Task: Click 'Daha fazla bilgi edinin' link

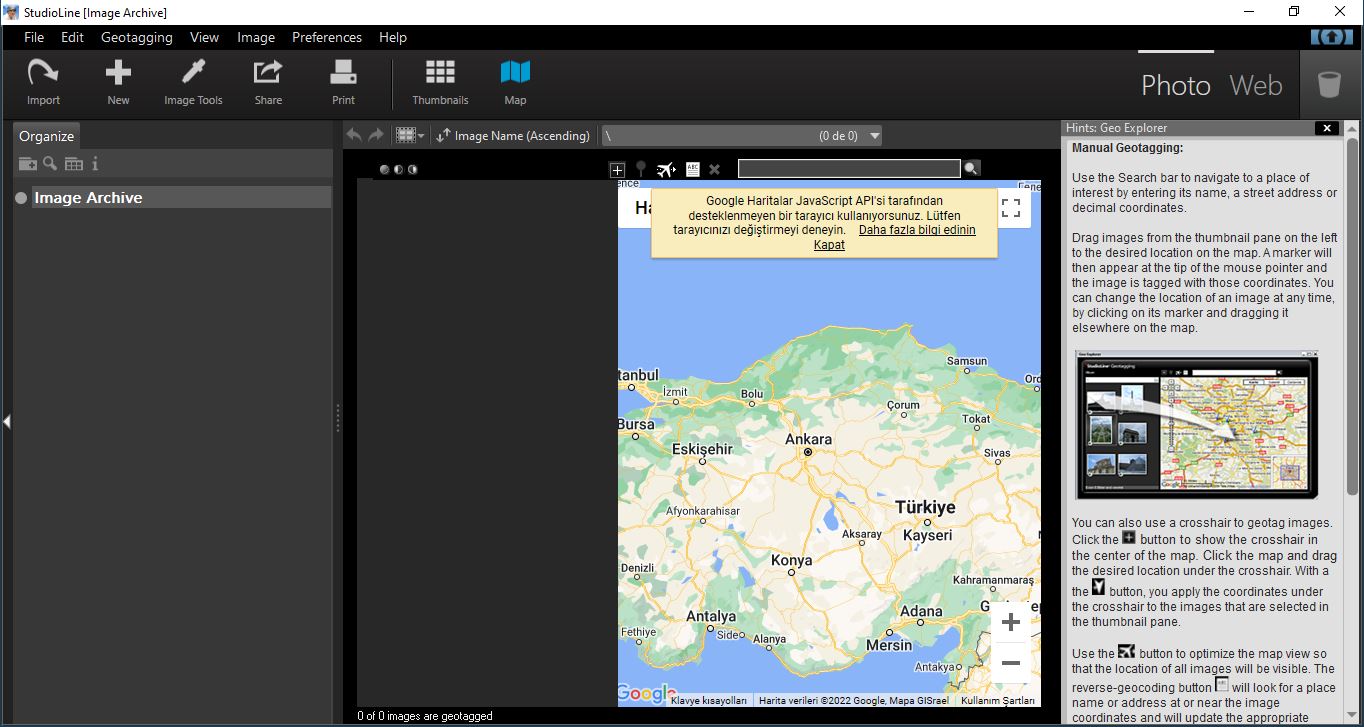Action: point(917,229)
